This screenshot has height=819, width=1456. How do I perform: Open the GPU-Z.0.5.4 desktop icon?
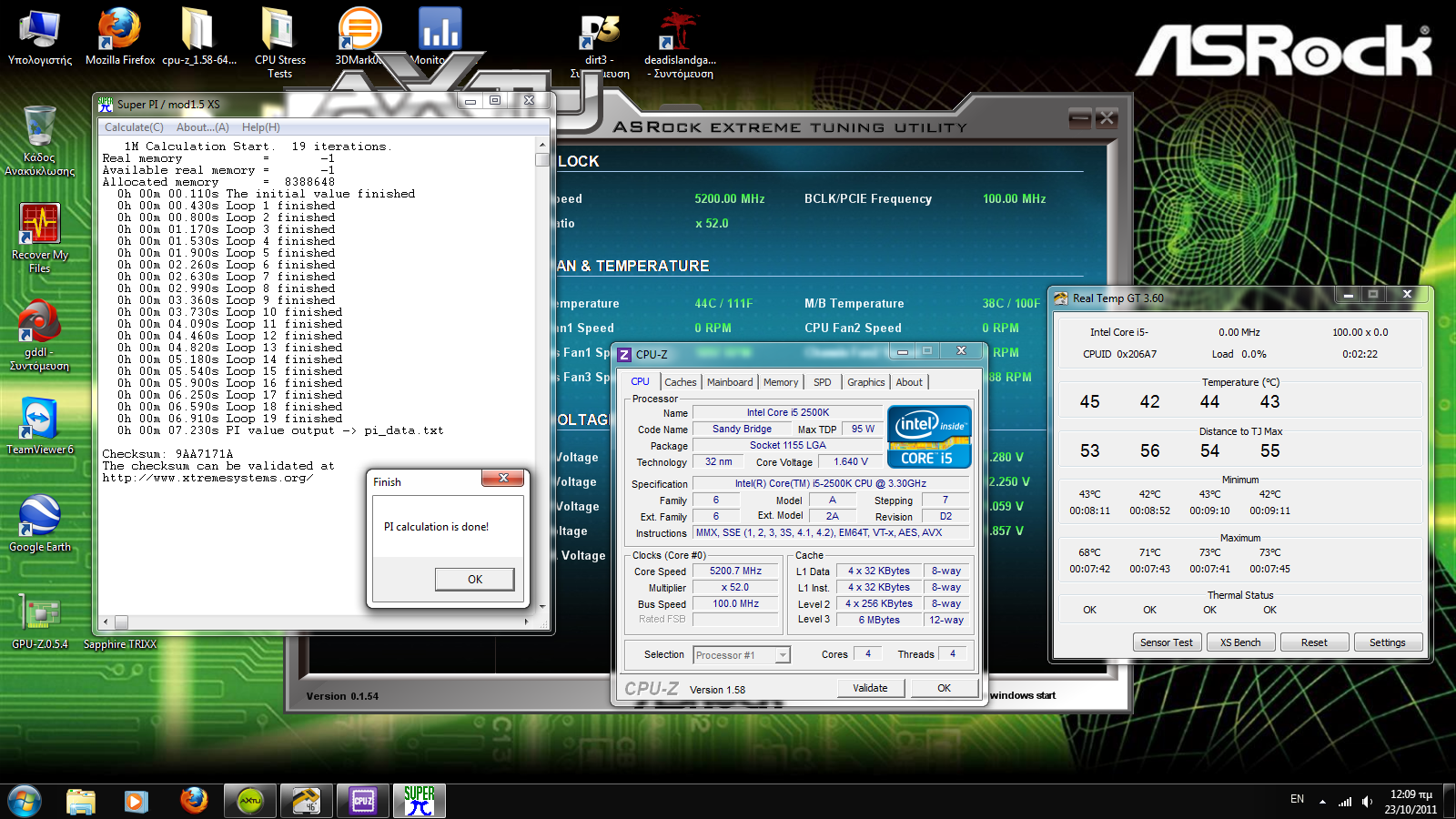[40, 622]
